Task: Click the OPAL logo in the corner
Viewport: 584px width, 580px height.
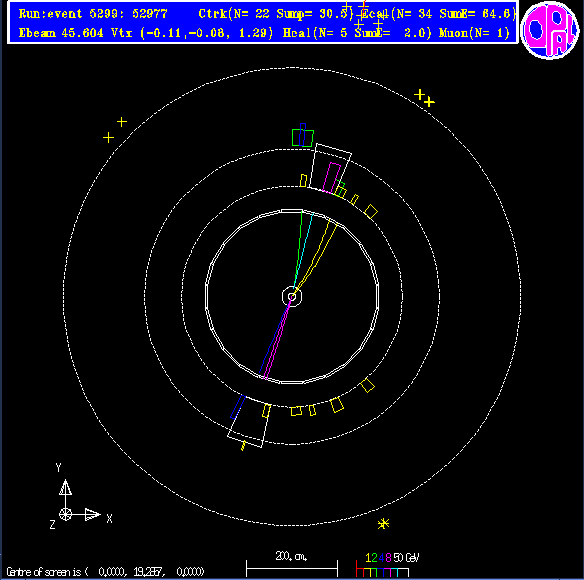Action: coord(550,30)
